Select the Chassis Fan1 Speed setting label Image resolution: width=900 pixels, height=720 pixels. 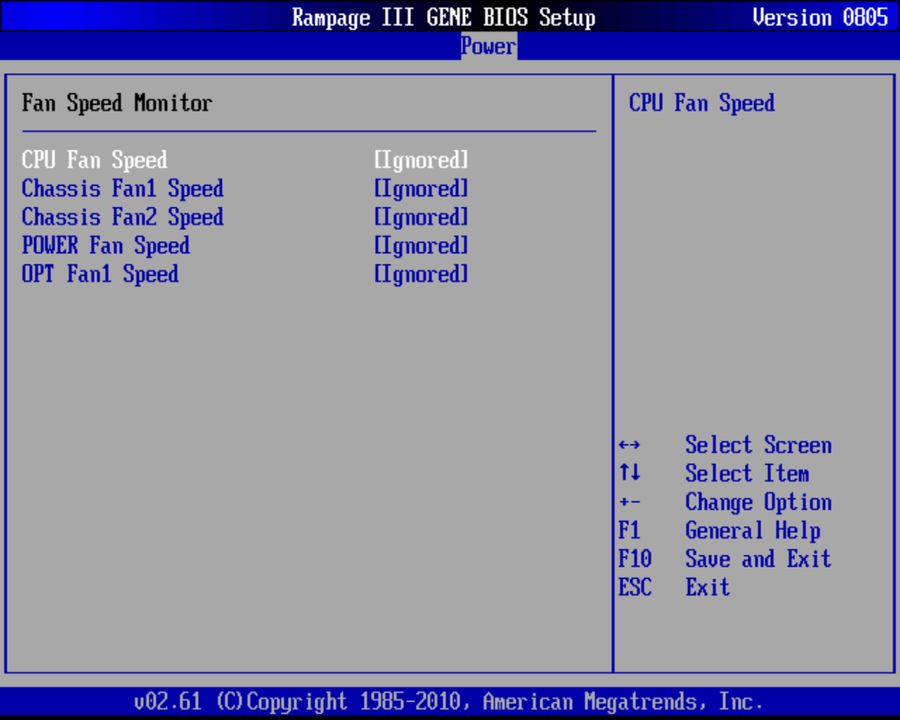[x=123, y=189]
